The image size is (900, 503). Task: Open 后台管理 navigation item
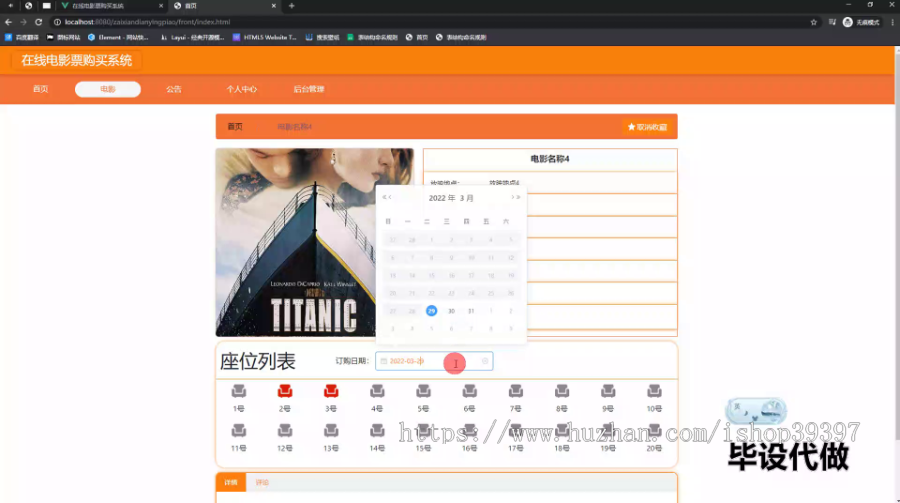(x=309, y=89)
